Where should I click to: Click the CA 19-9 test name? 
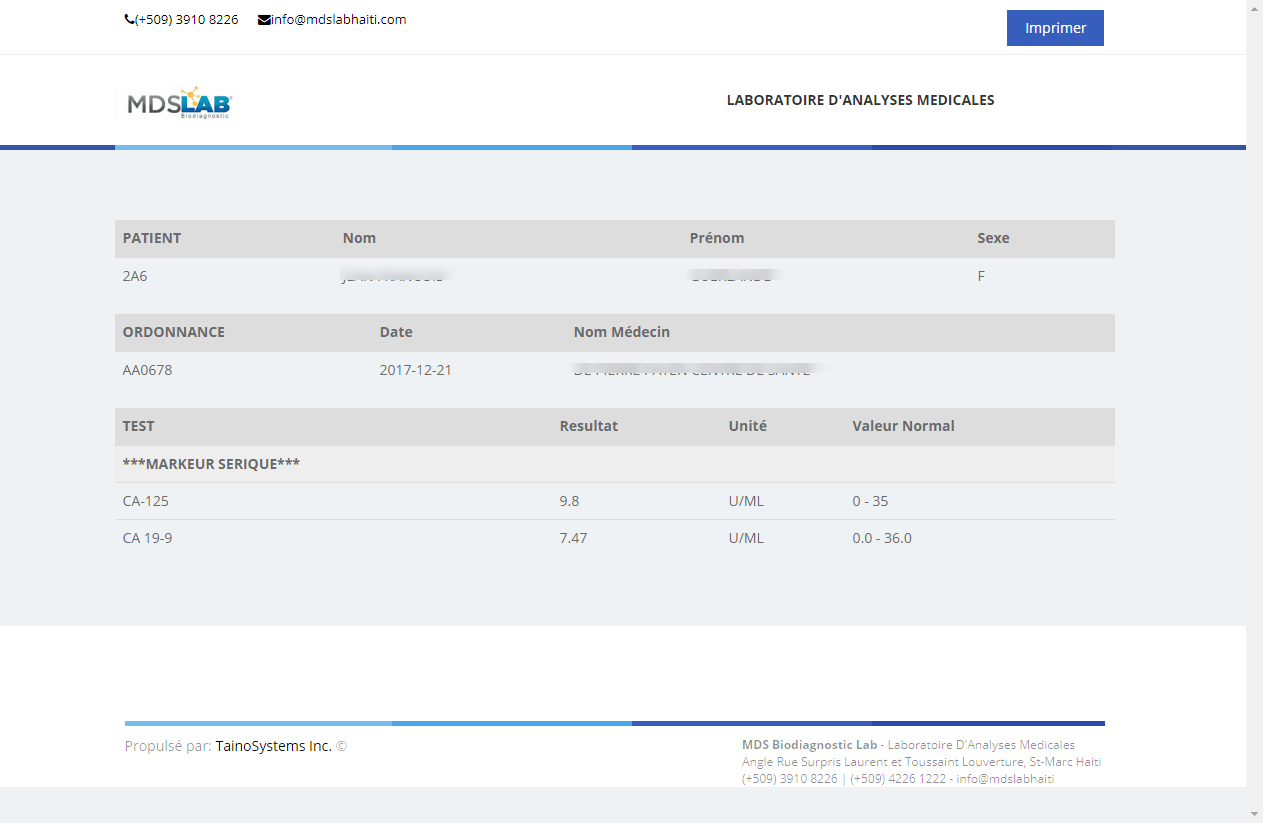(x=147, y=538)
